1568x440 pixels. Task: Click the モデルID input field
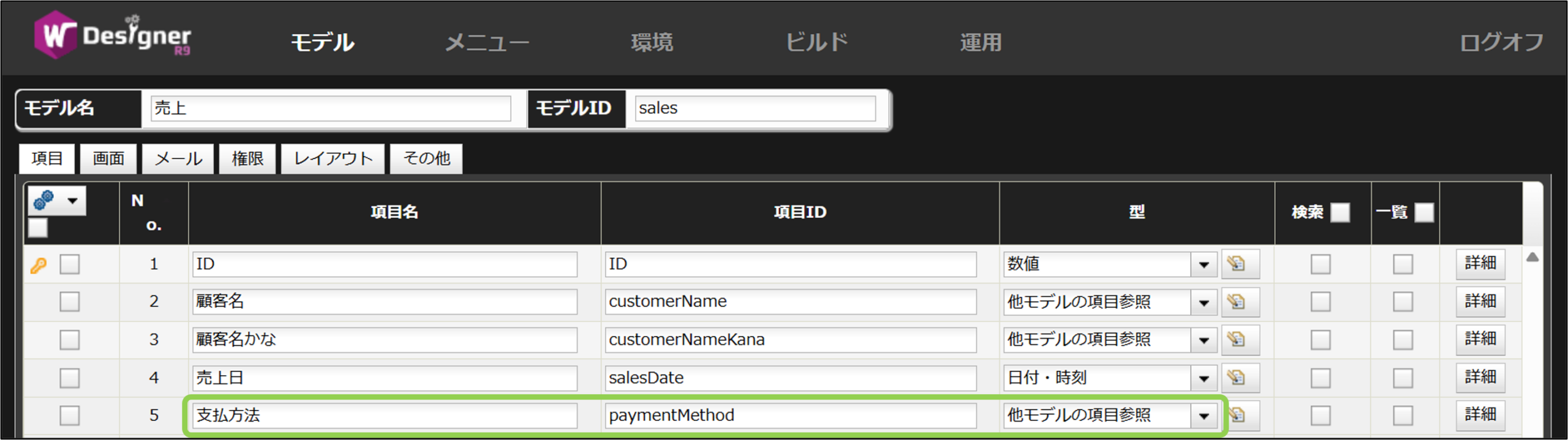tap(755, 108)
